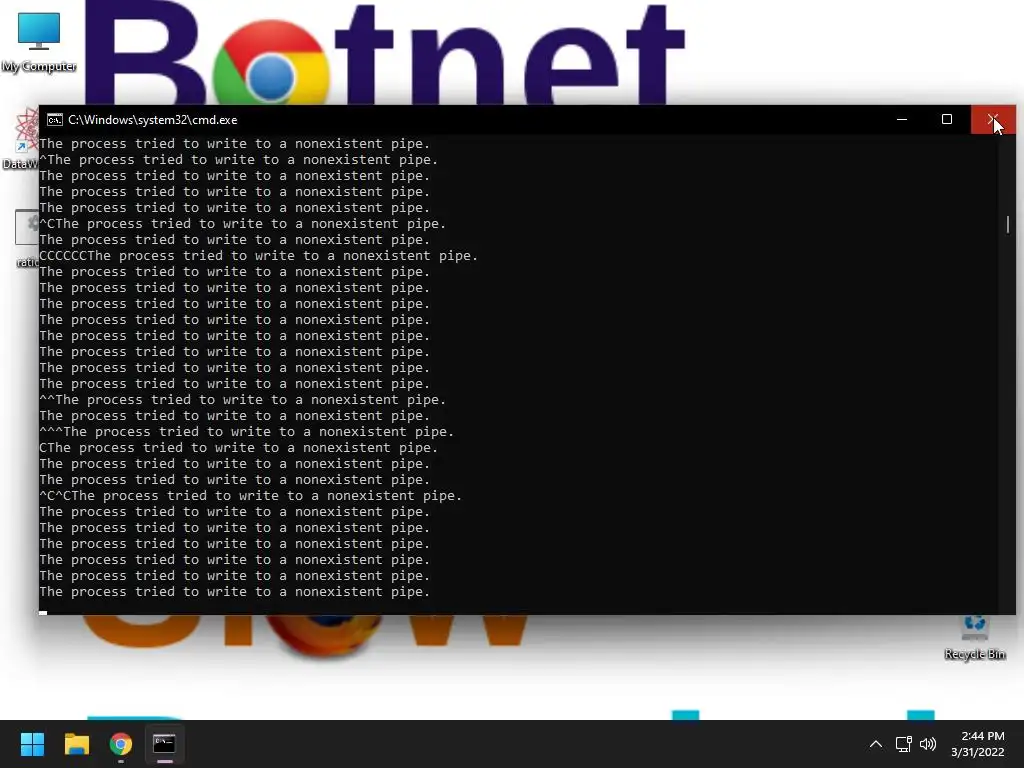Show hidden system tray icons

[876, 744]
